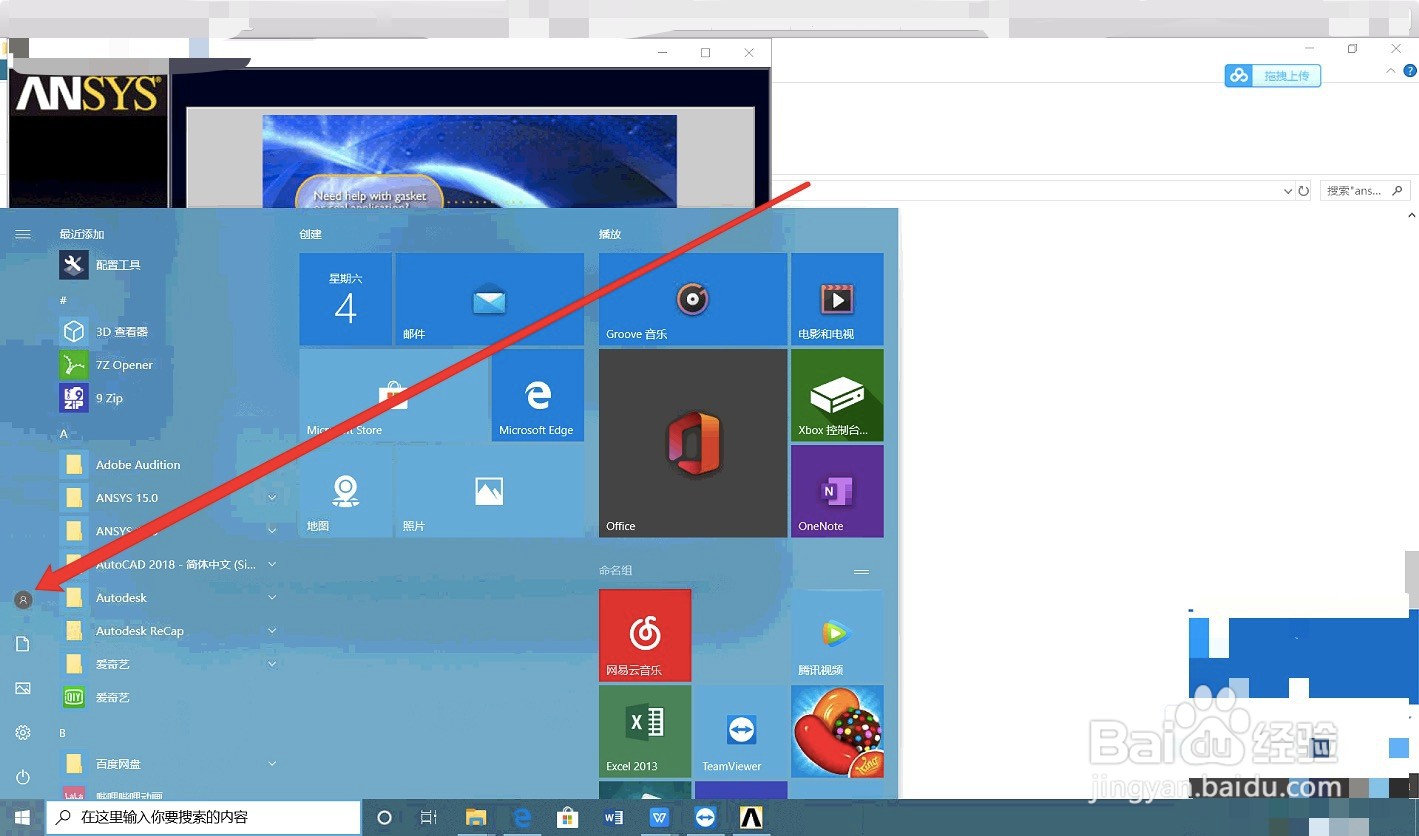This screenshot has width=1419, height=836.
Task: Open the Xbox 控制台 tile
Action: tap(837, 395)
